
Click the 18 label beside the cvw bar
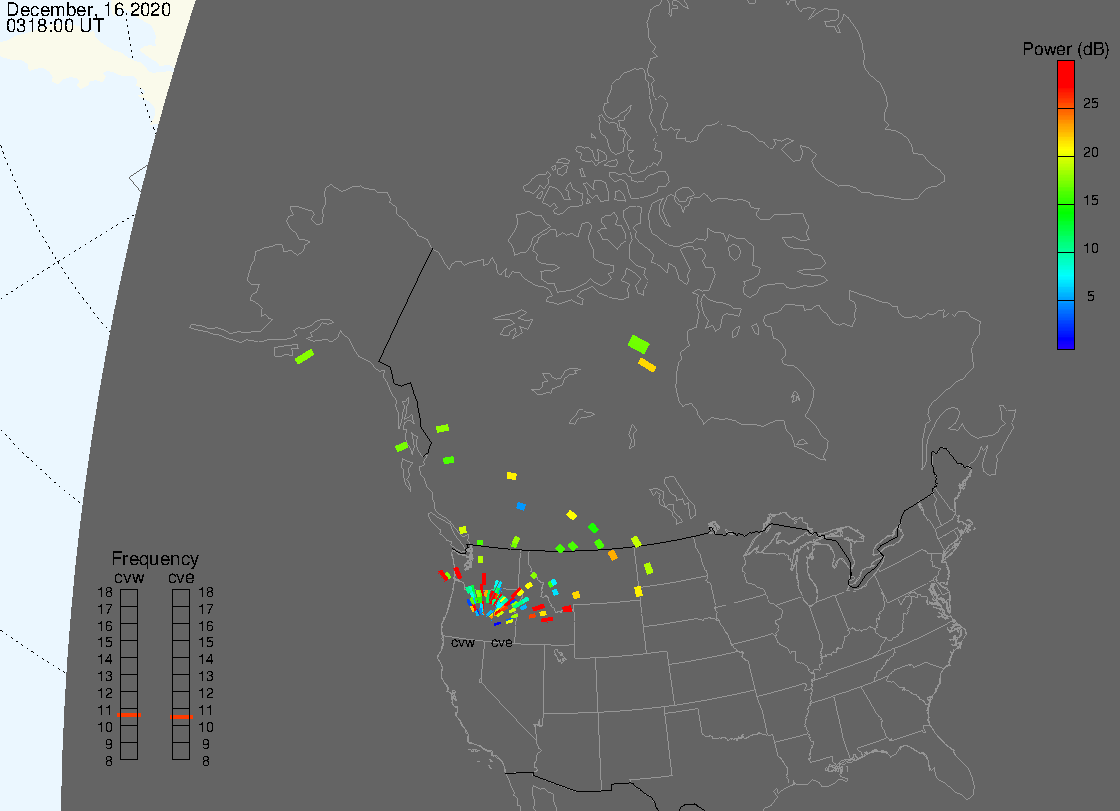coord(105,592)
